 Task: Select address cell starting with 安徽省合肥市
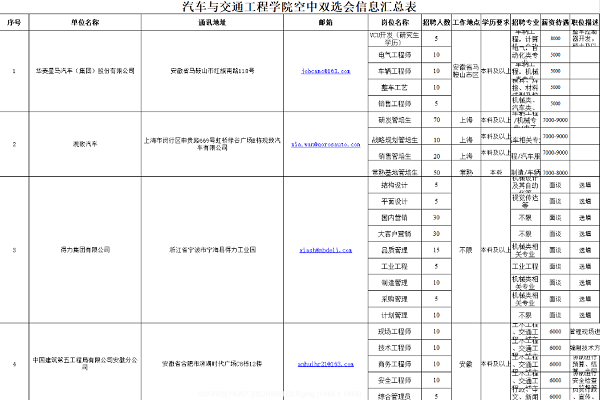[x=212, y=364]
